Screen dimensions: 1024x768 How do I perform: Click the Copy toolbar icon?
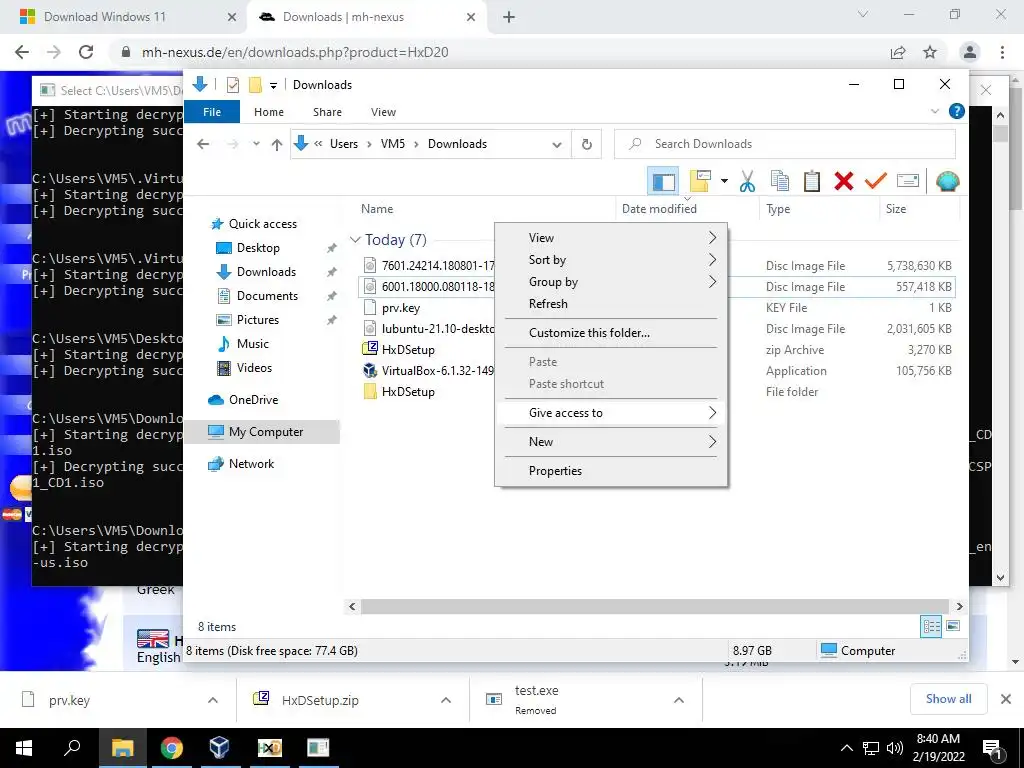coord(779,181)
